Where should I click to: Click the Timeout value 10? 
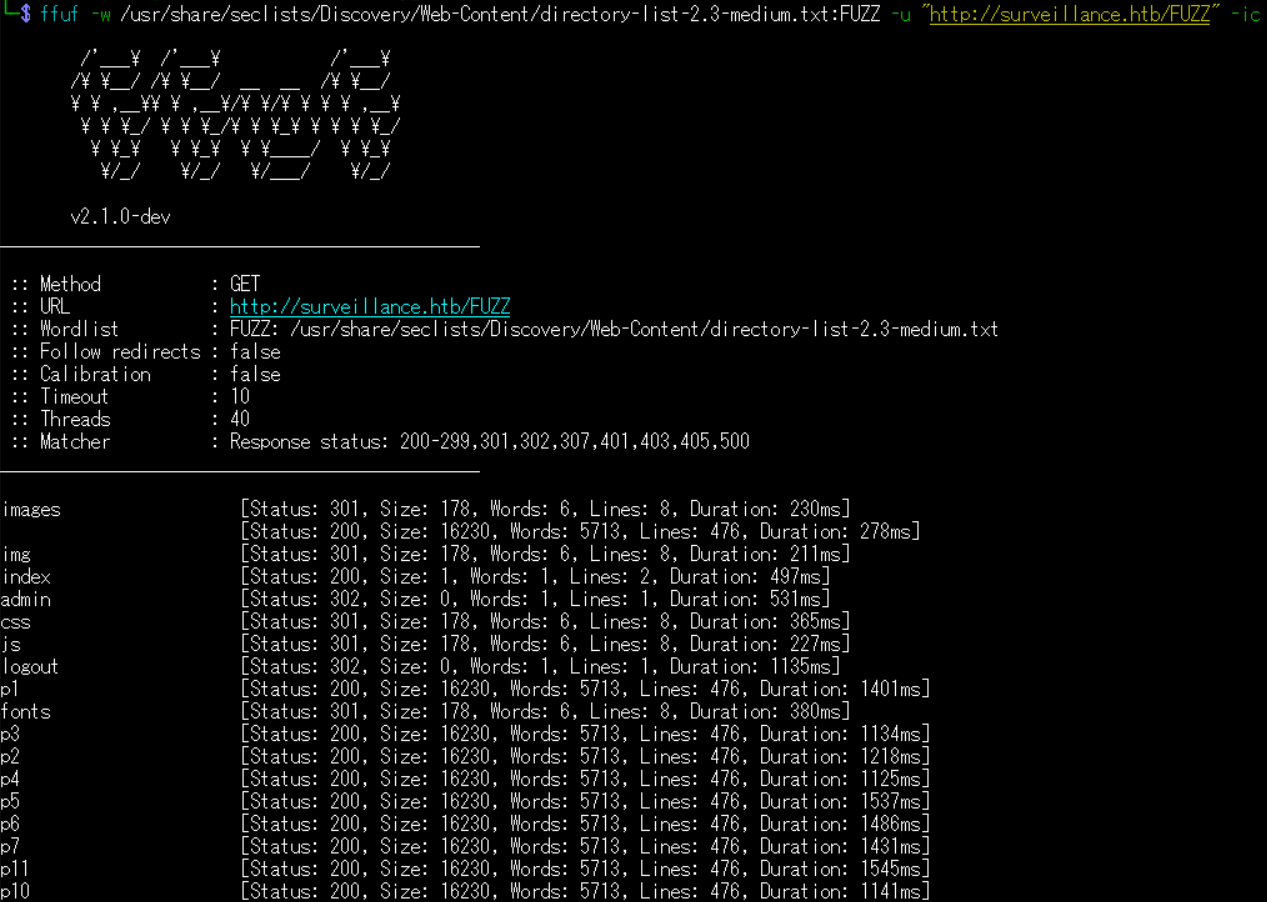[x=240, y=397]
